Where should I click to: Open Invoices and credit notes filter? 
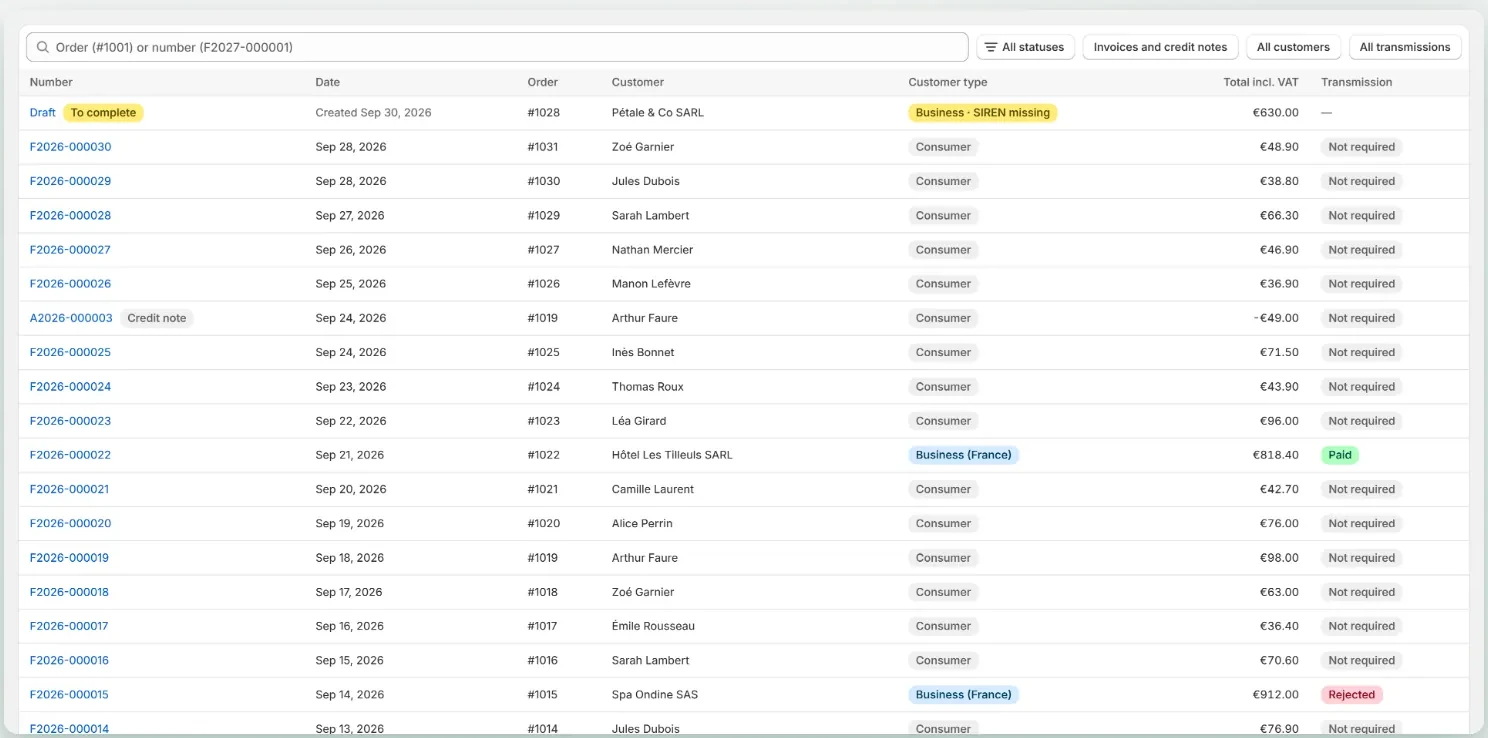click(1160, 47)
